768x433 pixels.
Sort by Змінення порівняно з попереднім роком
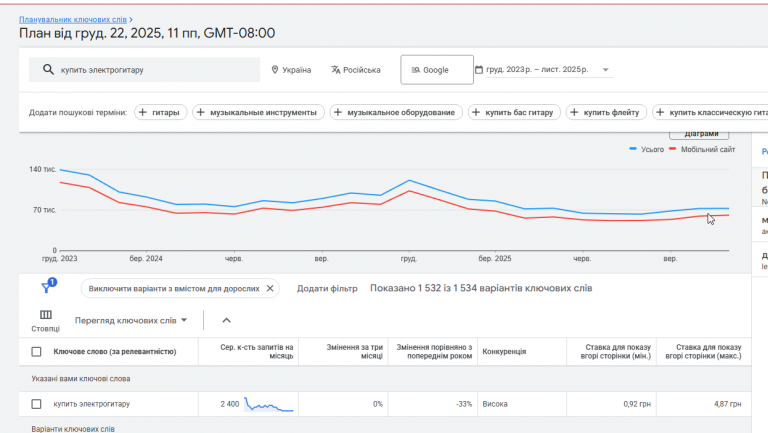(434, 351)
